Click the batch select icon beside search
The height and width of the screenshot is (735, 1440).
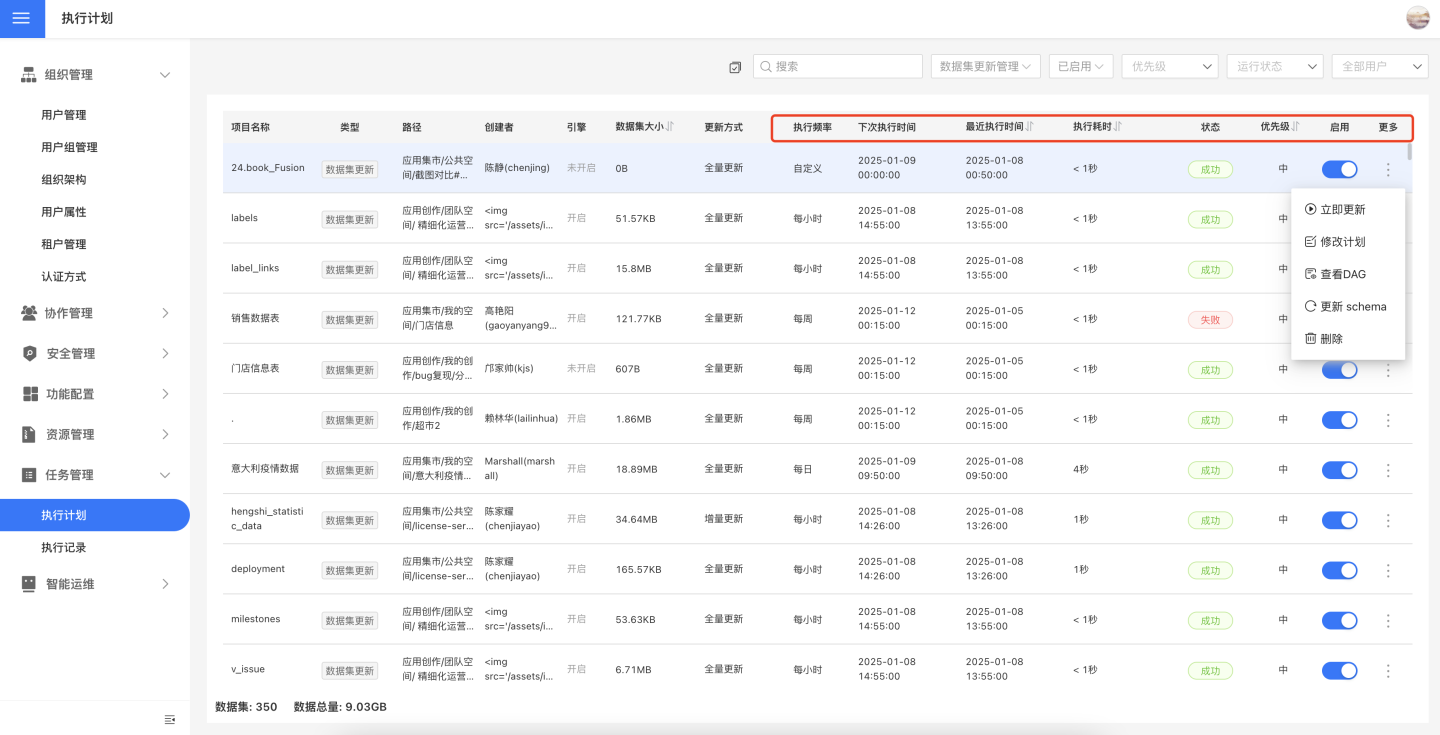[x=735, y=67]
